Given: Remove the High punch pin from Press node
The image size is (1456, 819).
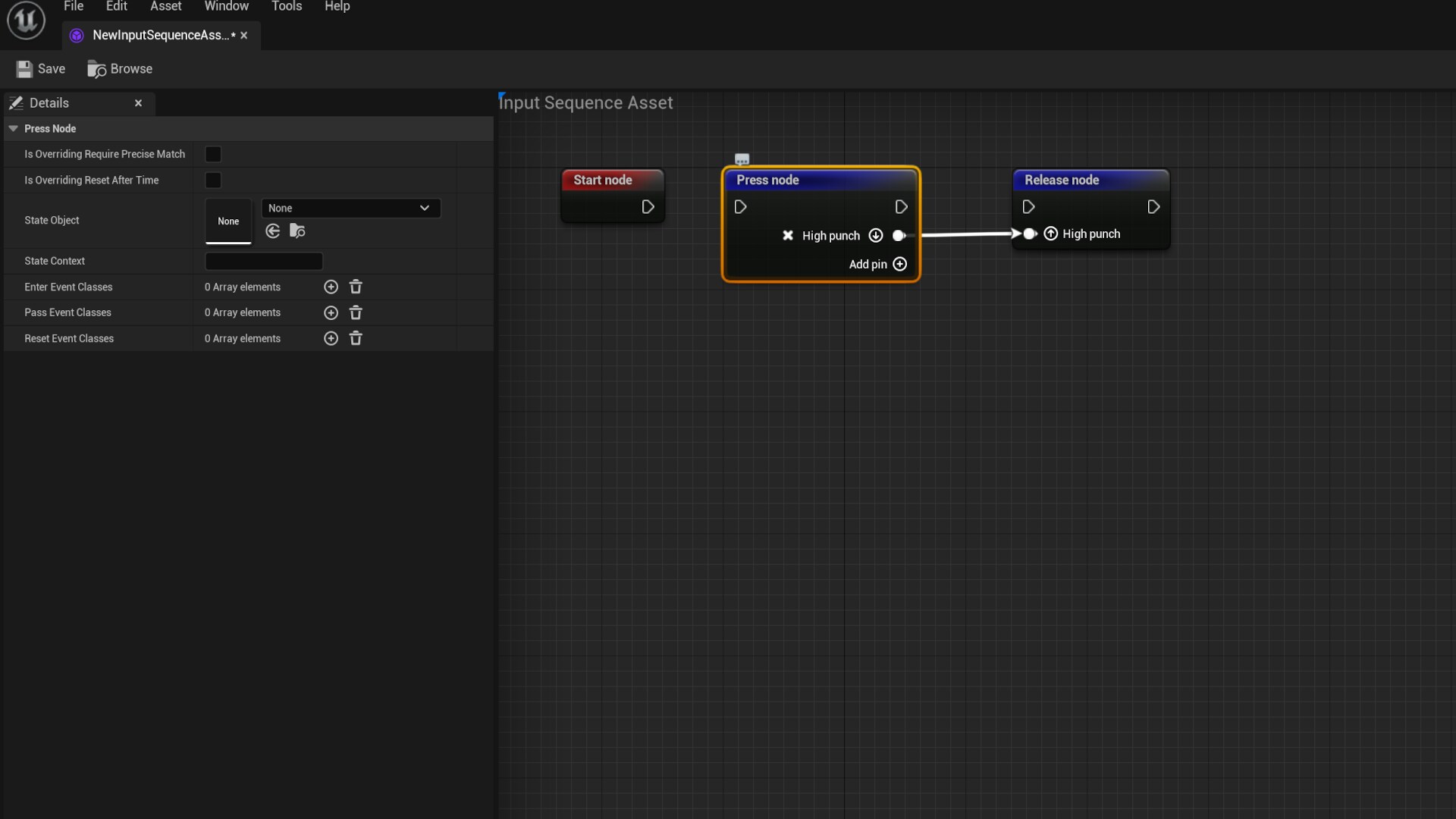Looking at the screenshot, I should coord(788,236).
